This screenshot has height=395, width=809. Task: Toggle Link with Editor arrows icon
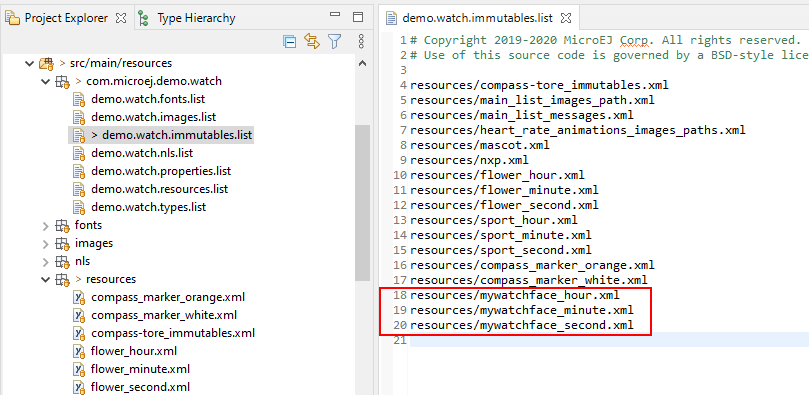312,42
